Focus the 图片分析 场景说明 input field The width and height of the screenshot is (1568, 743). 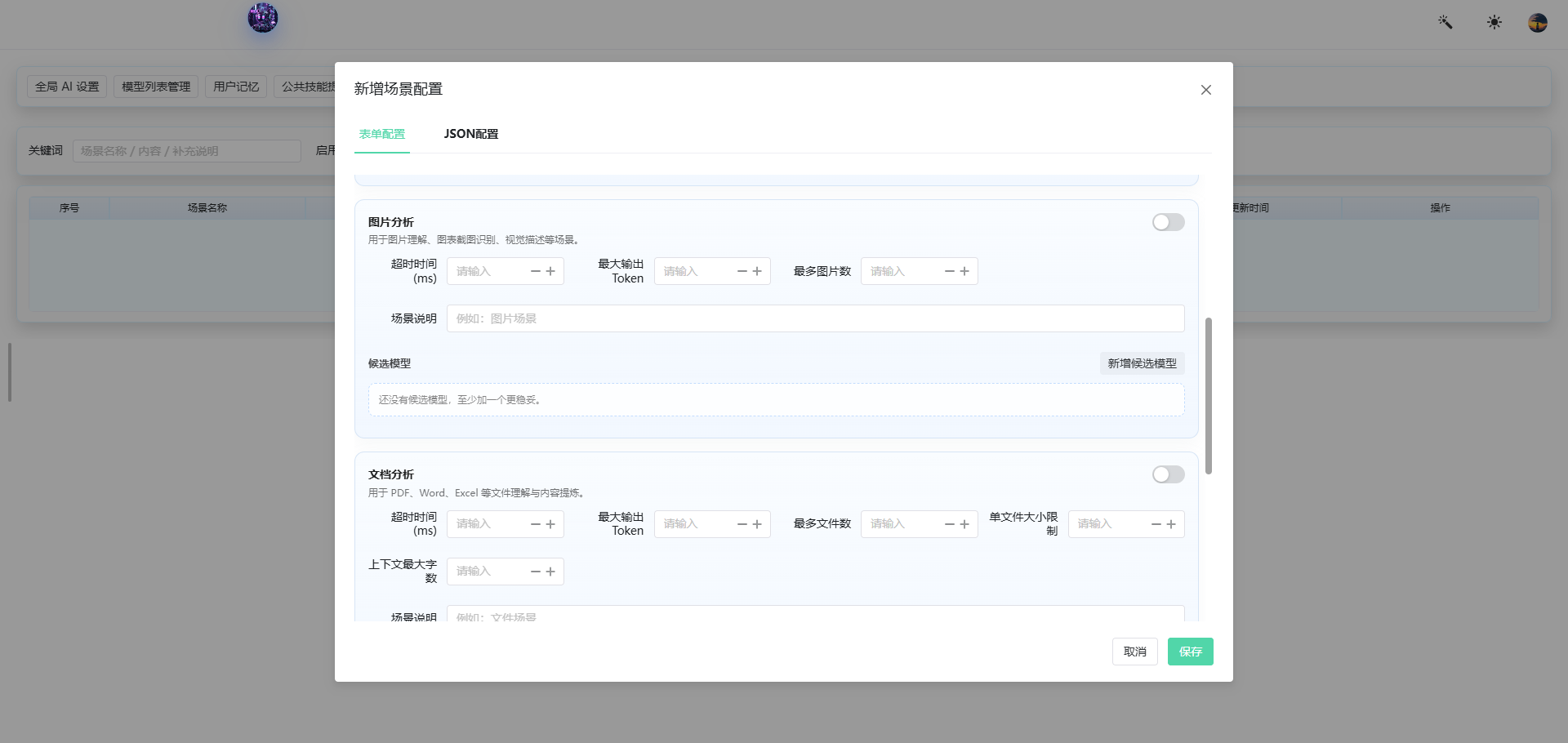(x=815, y=318)
